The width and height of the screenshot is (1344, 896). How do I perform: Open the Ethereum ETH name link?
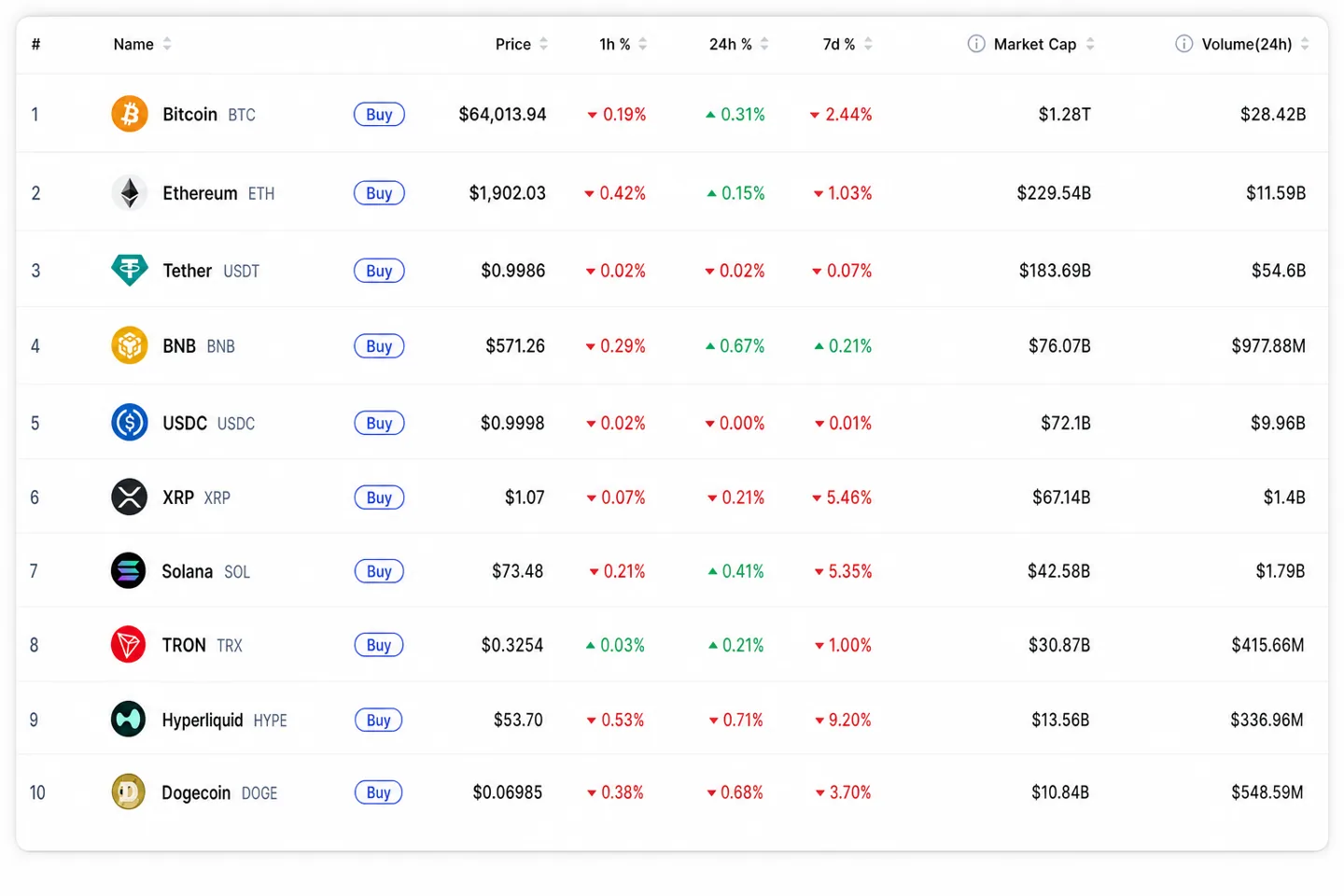tap(218, 193)
